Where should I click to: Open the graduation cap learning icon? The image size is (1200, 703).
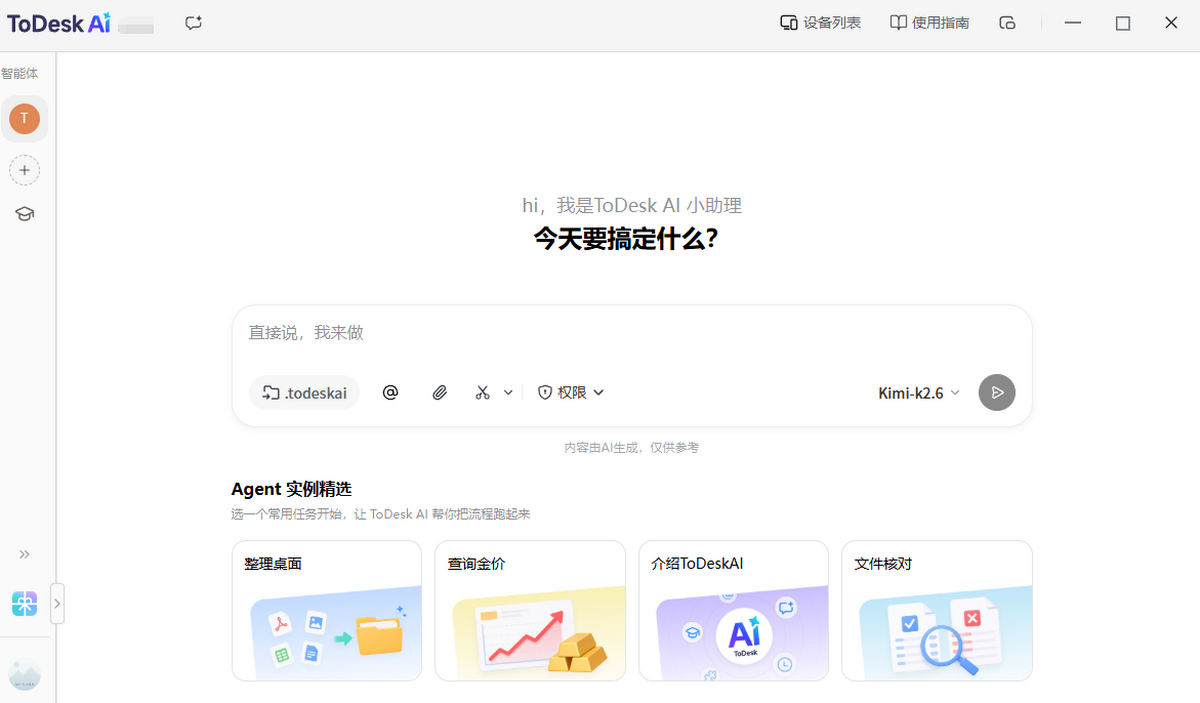(24, 213)
